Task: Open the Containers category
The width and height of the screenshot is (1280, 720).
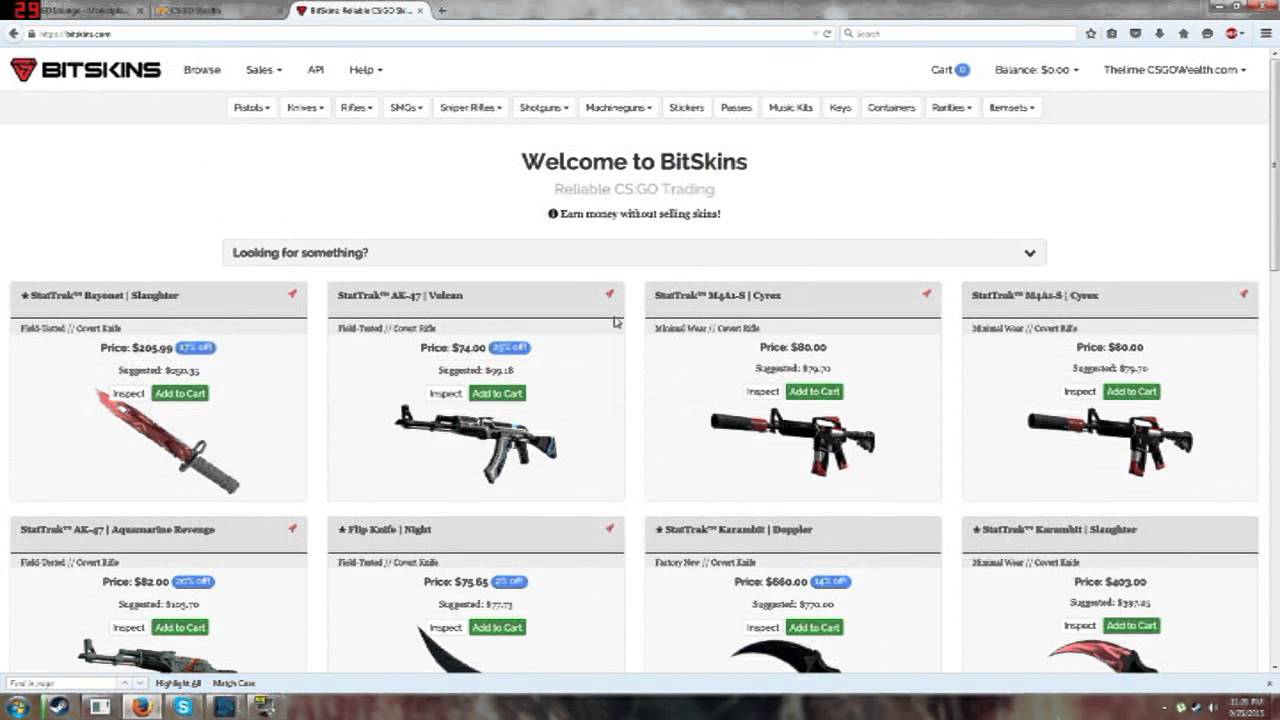Action: coord(891,107)
